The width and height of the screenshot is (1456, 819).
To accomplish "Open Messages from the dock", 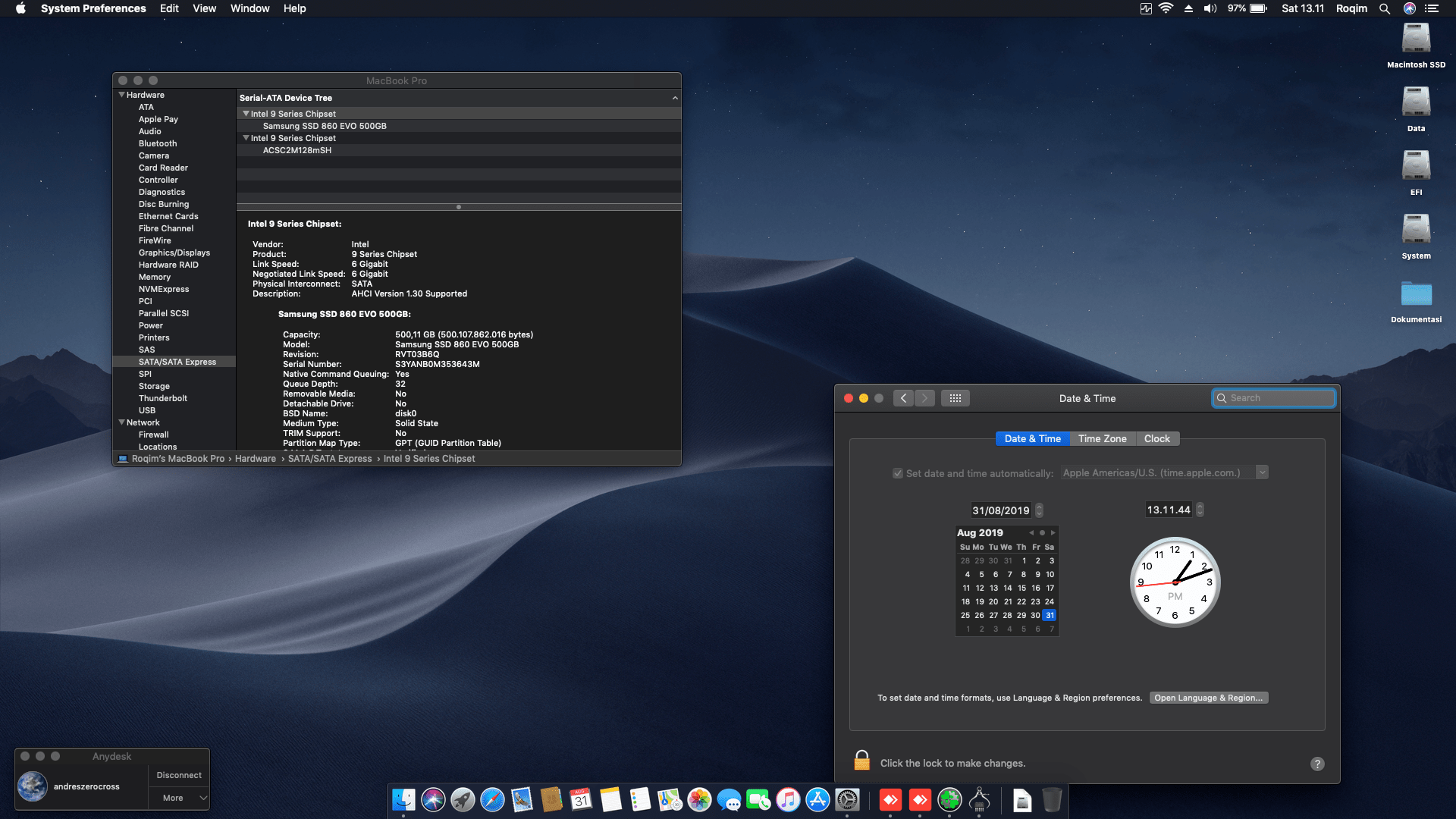I will click(729, 799).
